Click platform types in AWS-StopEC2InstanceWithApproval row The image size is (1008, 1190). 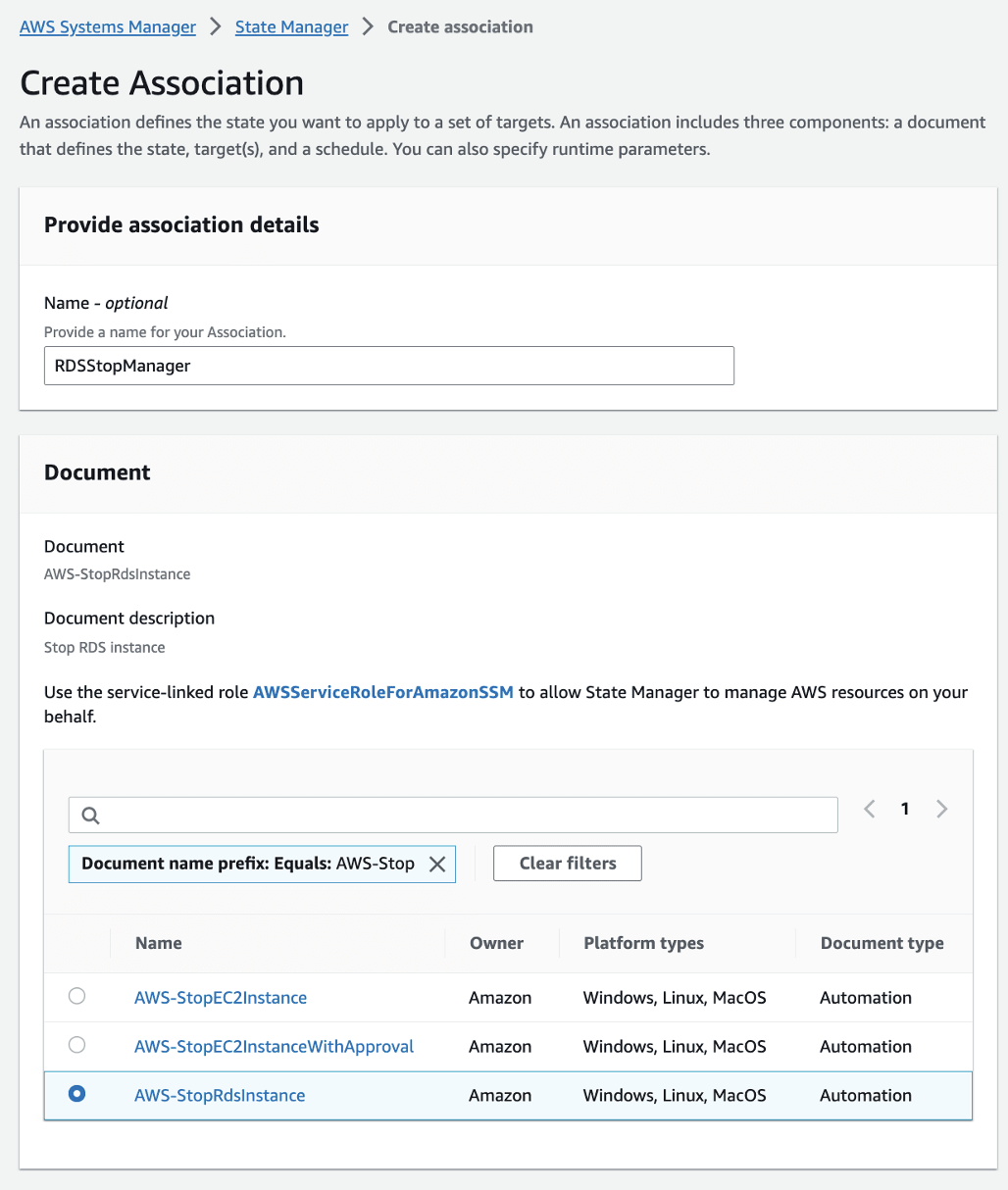[675, 1047]
